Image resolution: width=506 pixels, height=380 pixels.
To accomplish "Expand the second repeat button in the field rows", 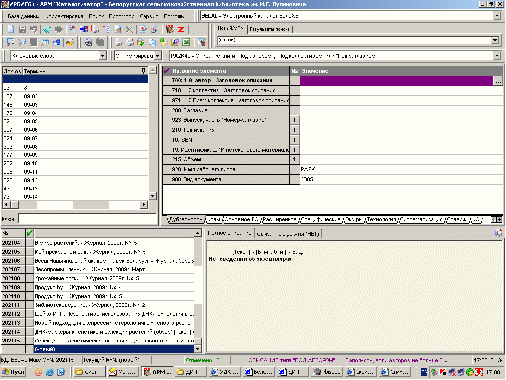I will tap(294, 130).
